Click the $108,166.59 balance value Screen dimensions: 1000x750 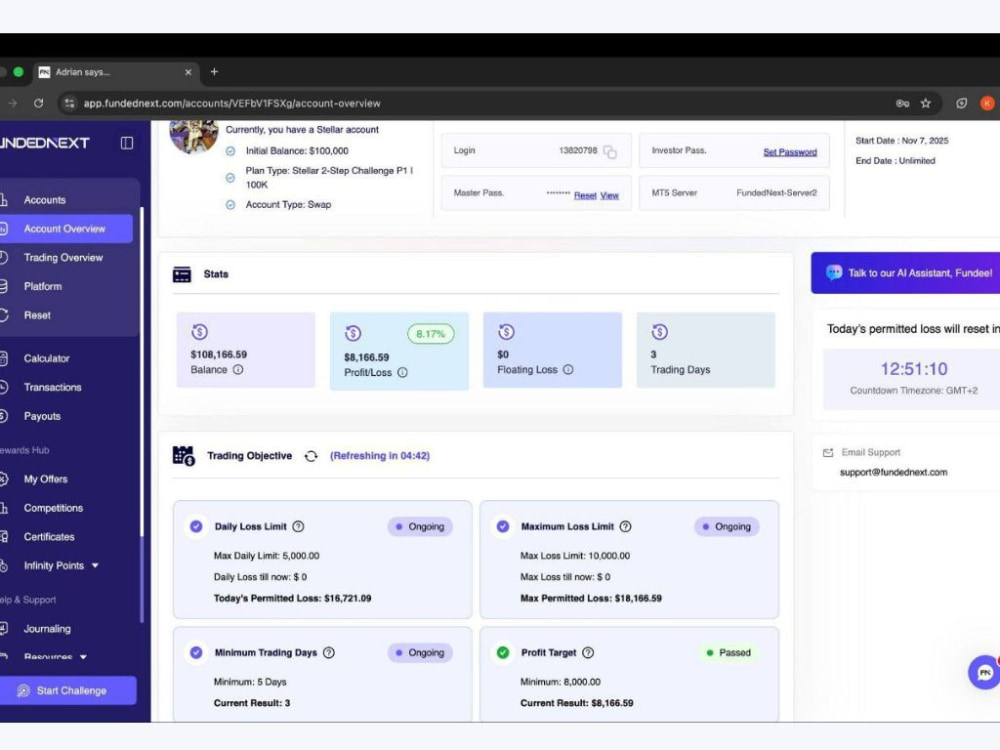[219, 355]
